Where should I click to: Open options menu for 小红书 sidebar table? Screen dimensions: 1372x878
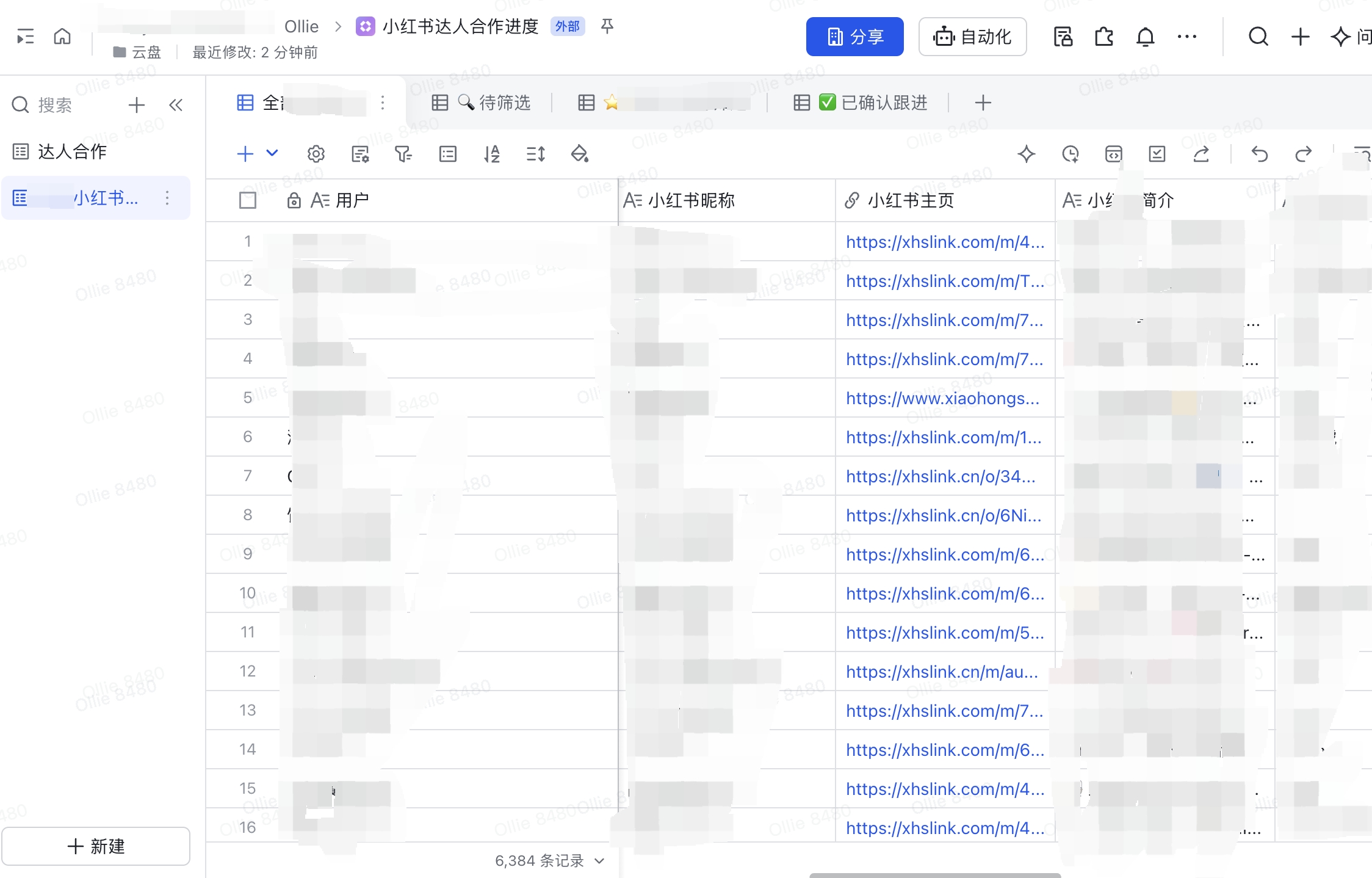167,198
